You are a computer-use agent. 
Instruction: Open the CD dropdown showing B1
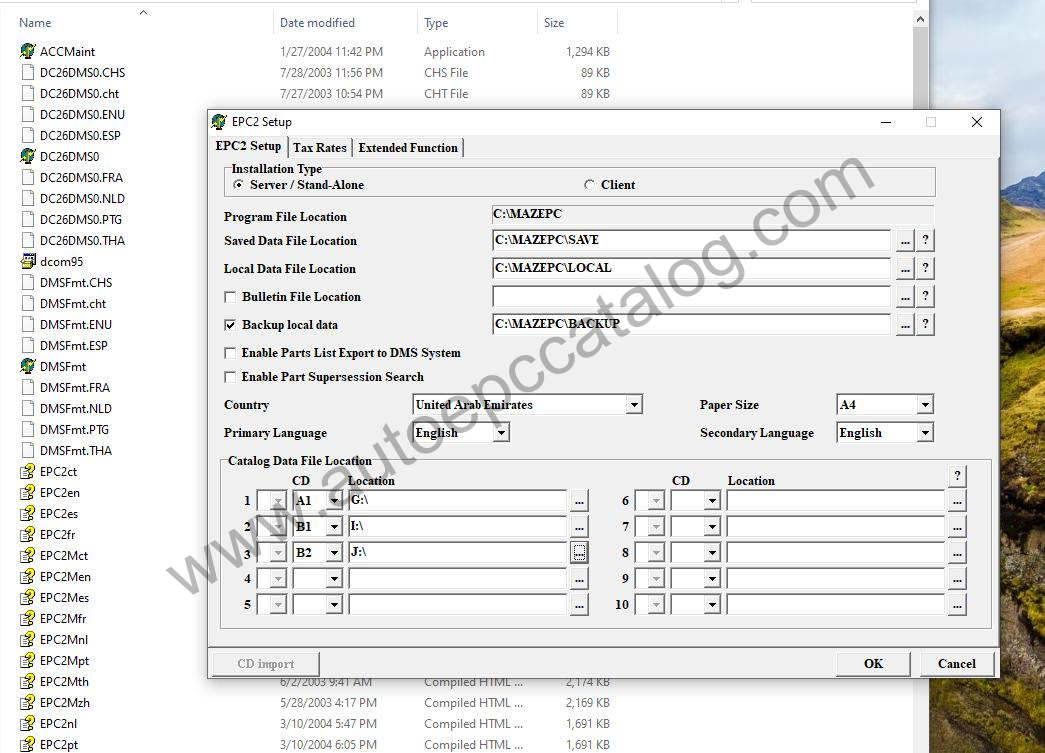pyautogui.click(x=334, y=526)
